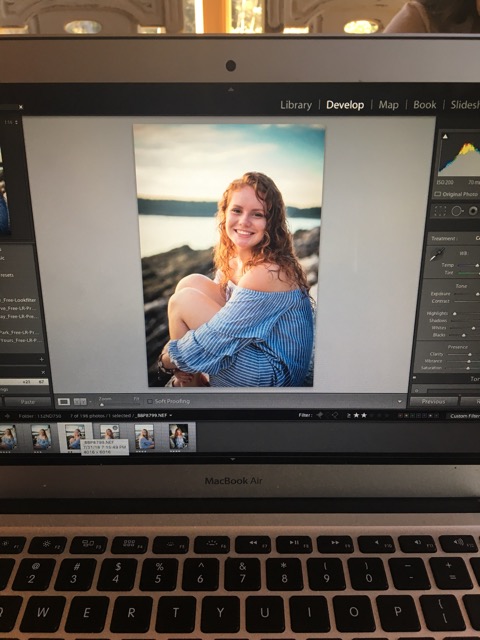Select the fourth filmstrip thumbnail

pos(110,432)
